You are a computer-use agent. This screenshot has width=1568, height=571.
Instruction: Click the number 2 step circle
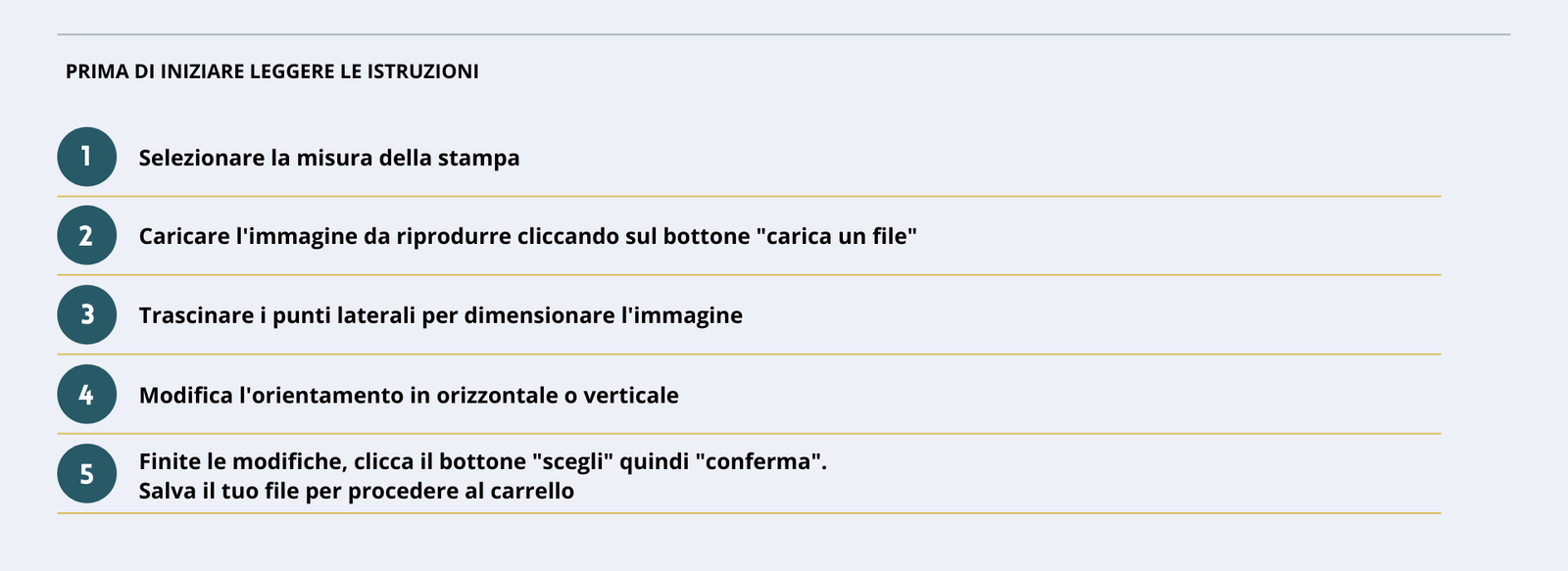pos(86,235)
